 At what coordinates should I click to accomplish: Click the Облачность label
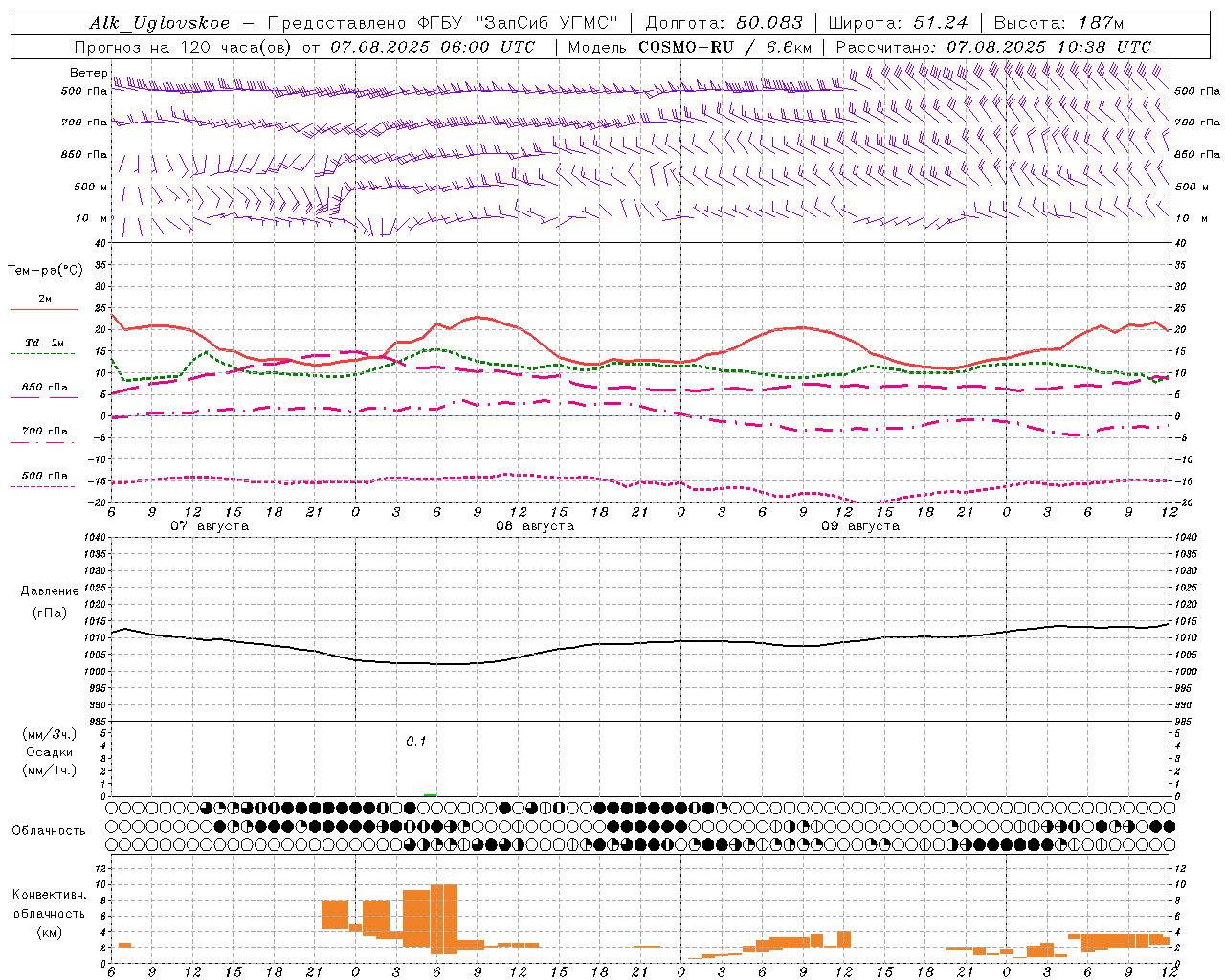pos(49,831)
